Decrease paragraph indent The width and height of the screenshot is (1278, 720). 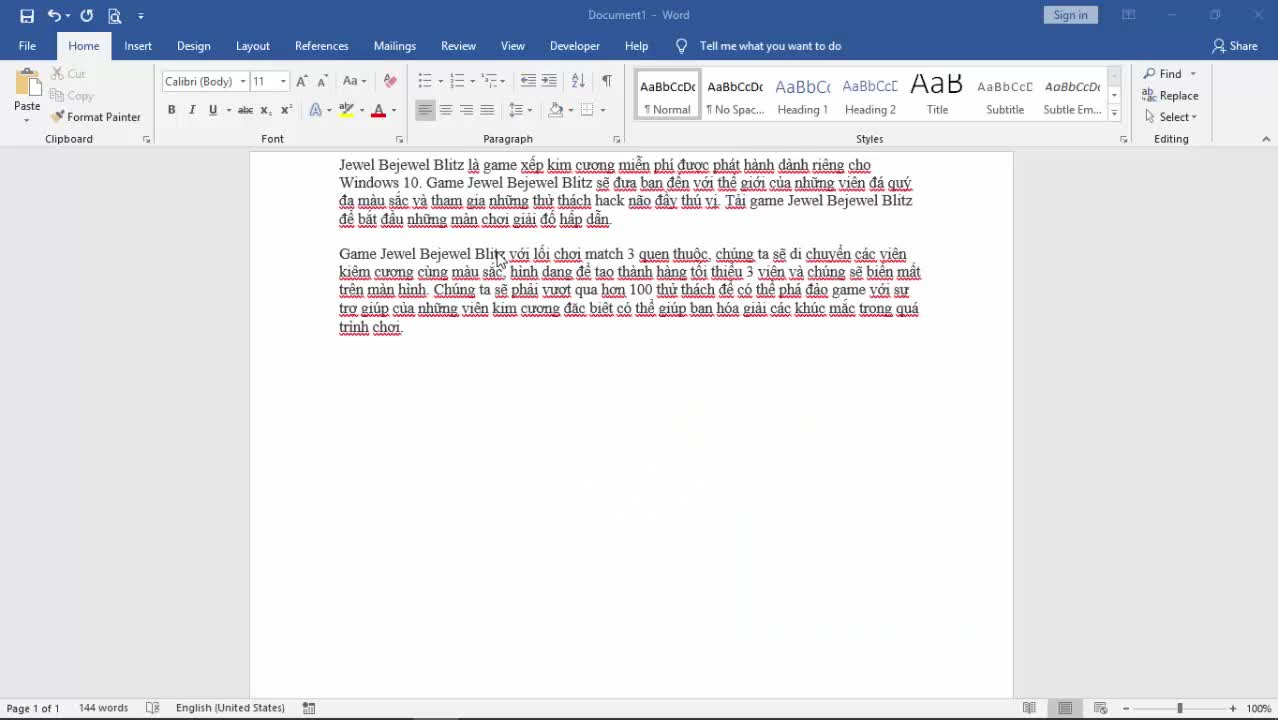coord(528,81)
